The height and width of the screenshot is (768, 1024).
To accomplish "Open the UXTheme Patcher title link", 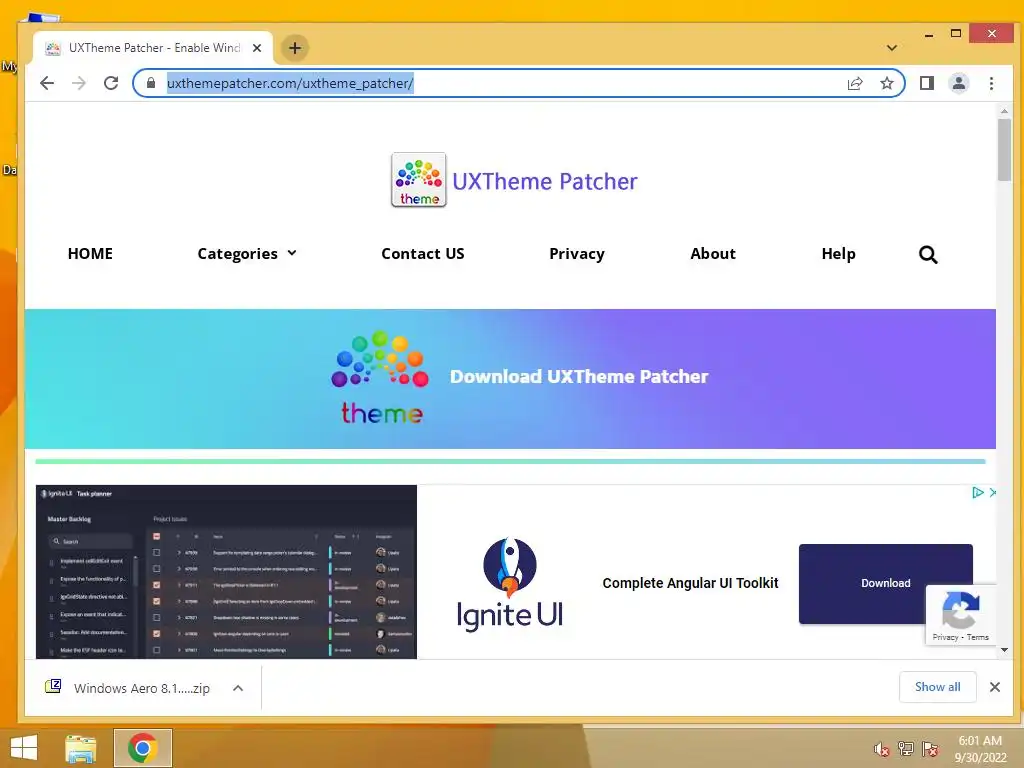I will [545, 181].
